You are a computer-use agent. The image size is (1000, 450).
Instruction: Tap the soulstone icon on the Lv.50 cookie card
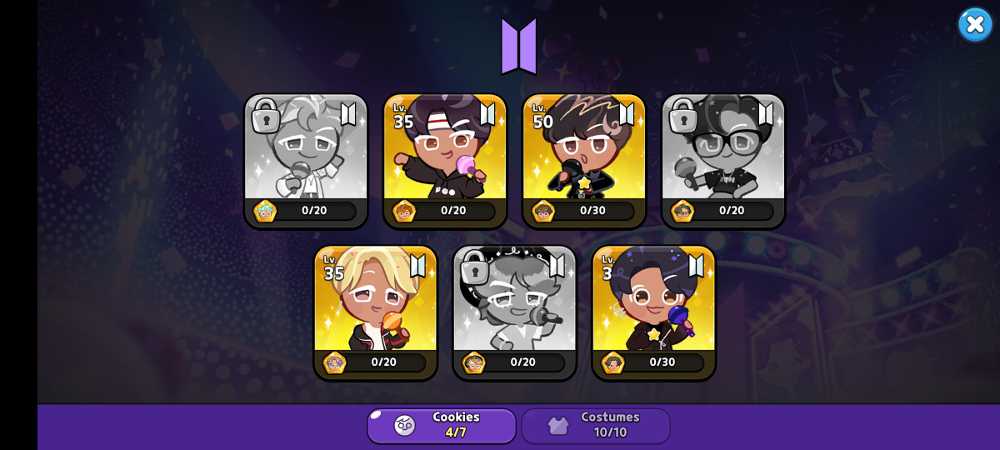pos(543,211)
